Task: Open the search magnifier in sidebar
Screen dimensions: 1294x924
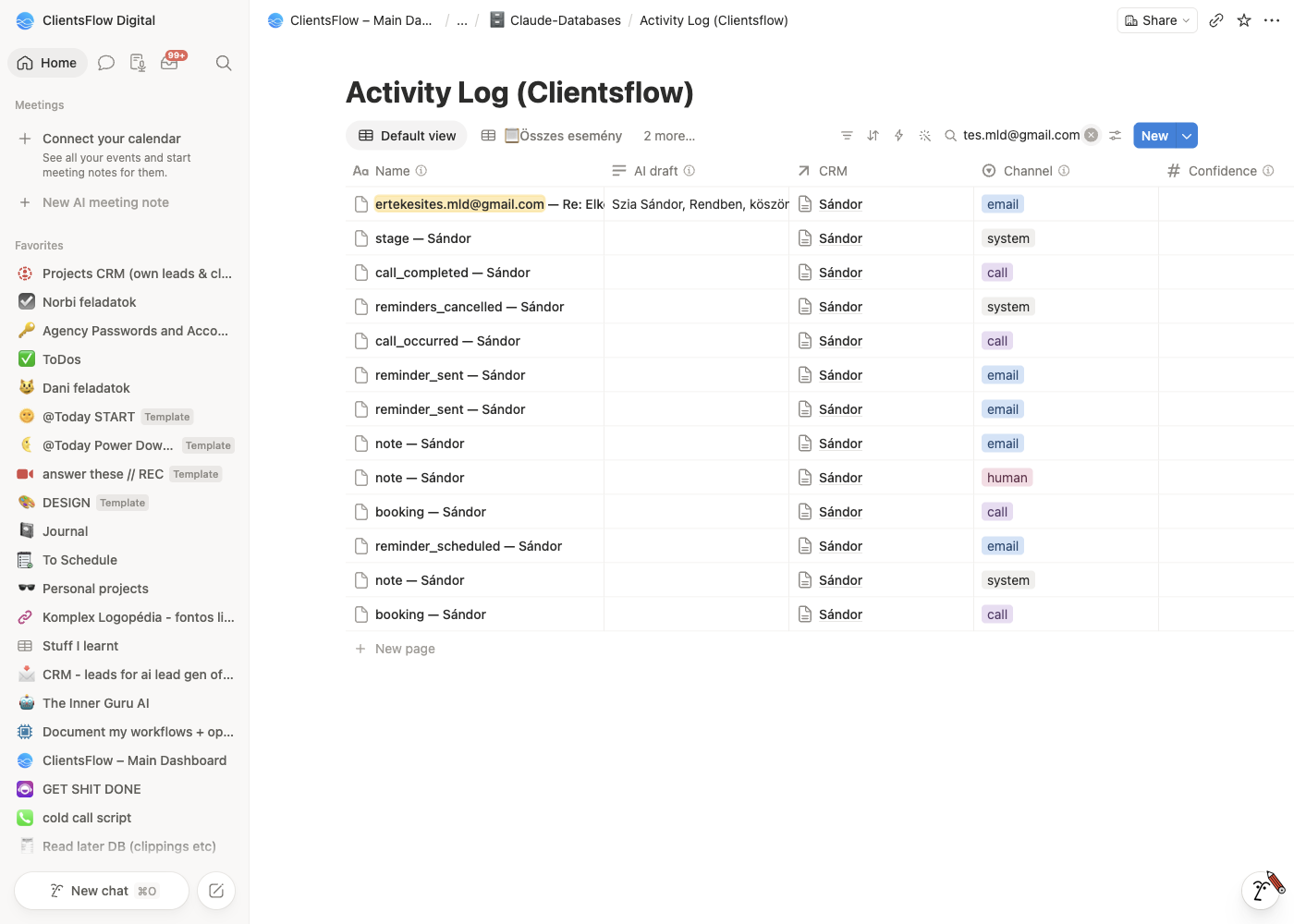Action: pyautogui.click(x=224, y=63)
